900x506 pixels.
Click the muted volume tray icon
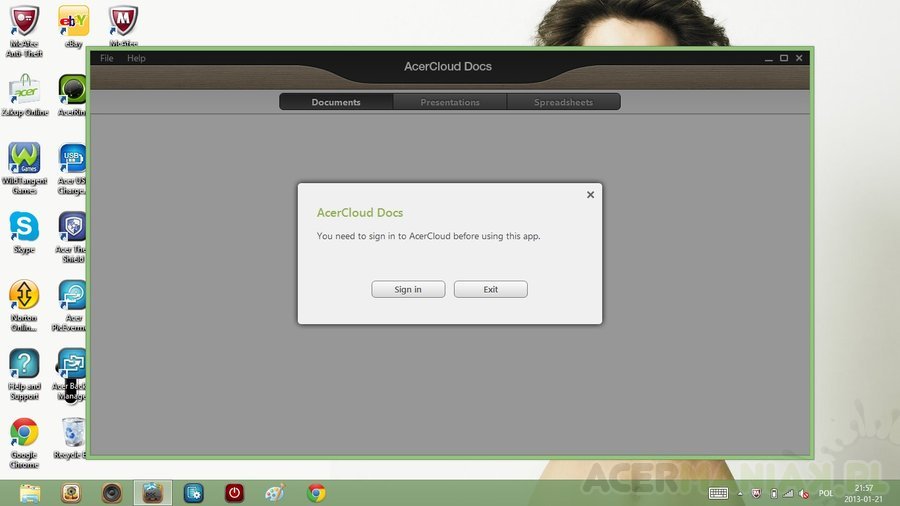tap(804, 493)
